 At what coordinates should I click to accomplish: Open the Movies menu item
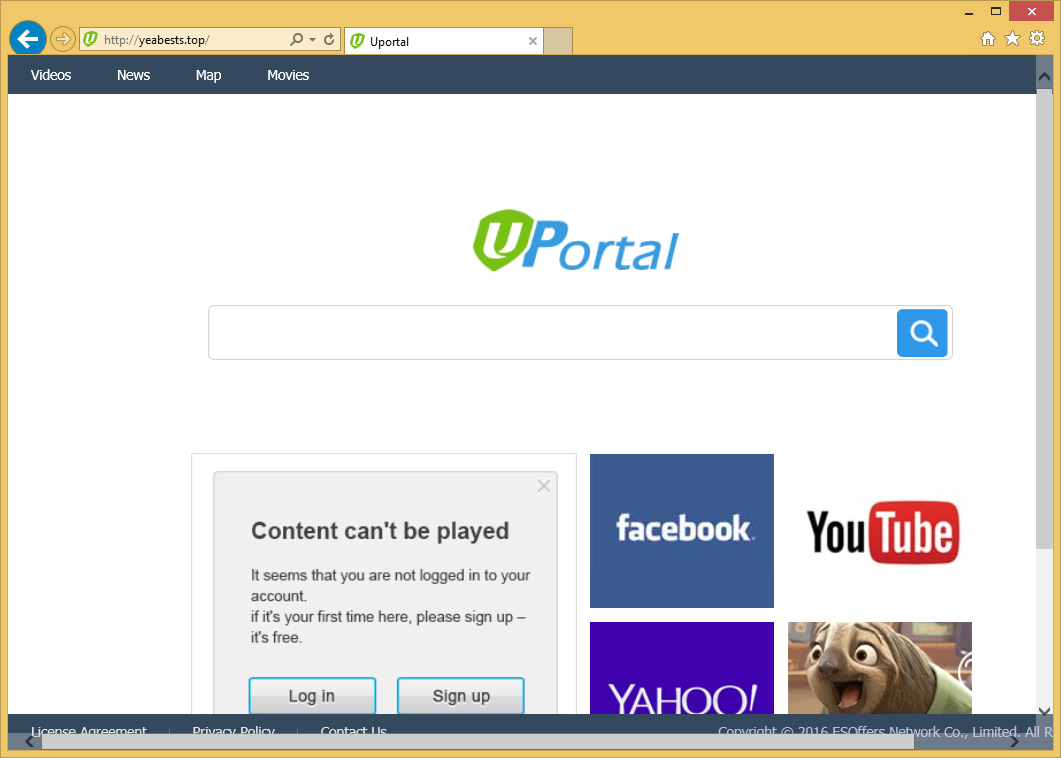pyautogui.click(x=288, y=75)
